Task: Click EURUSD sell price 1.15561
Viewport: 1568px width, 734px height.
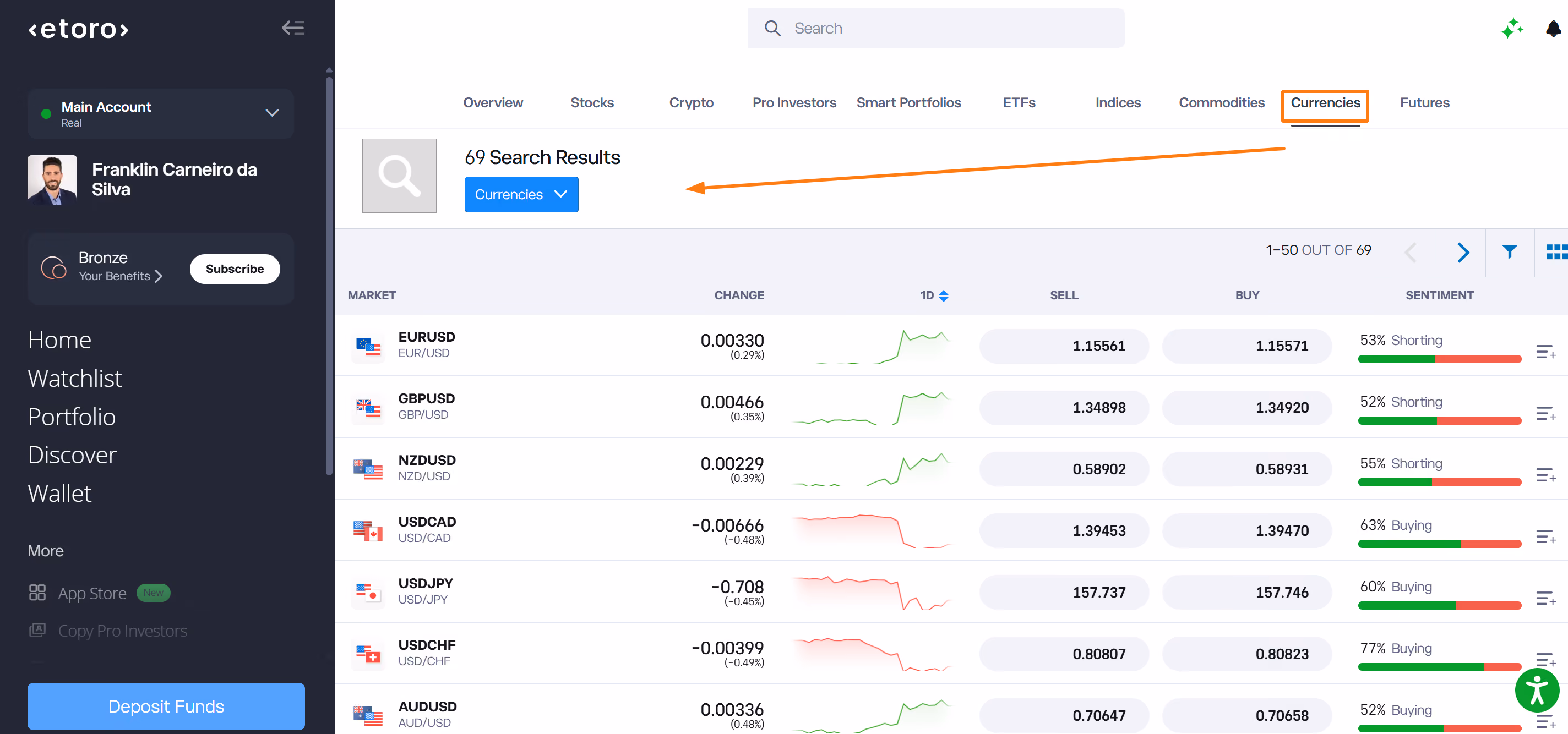Action: 1063,346
